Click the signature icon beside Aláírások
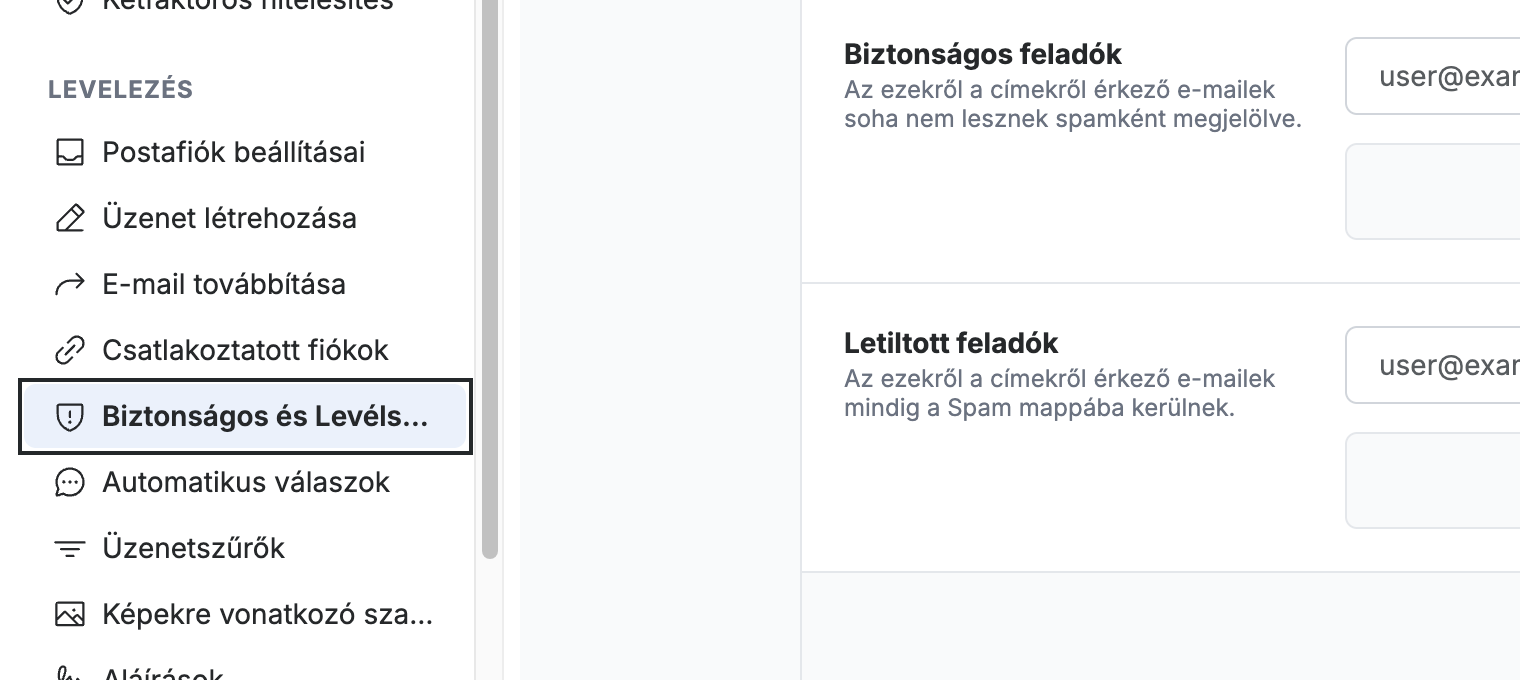This screenshot has width=1520, height=680. (69, 674)
